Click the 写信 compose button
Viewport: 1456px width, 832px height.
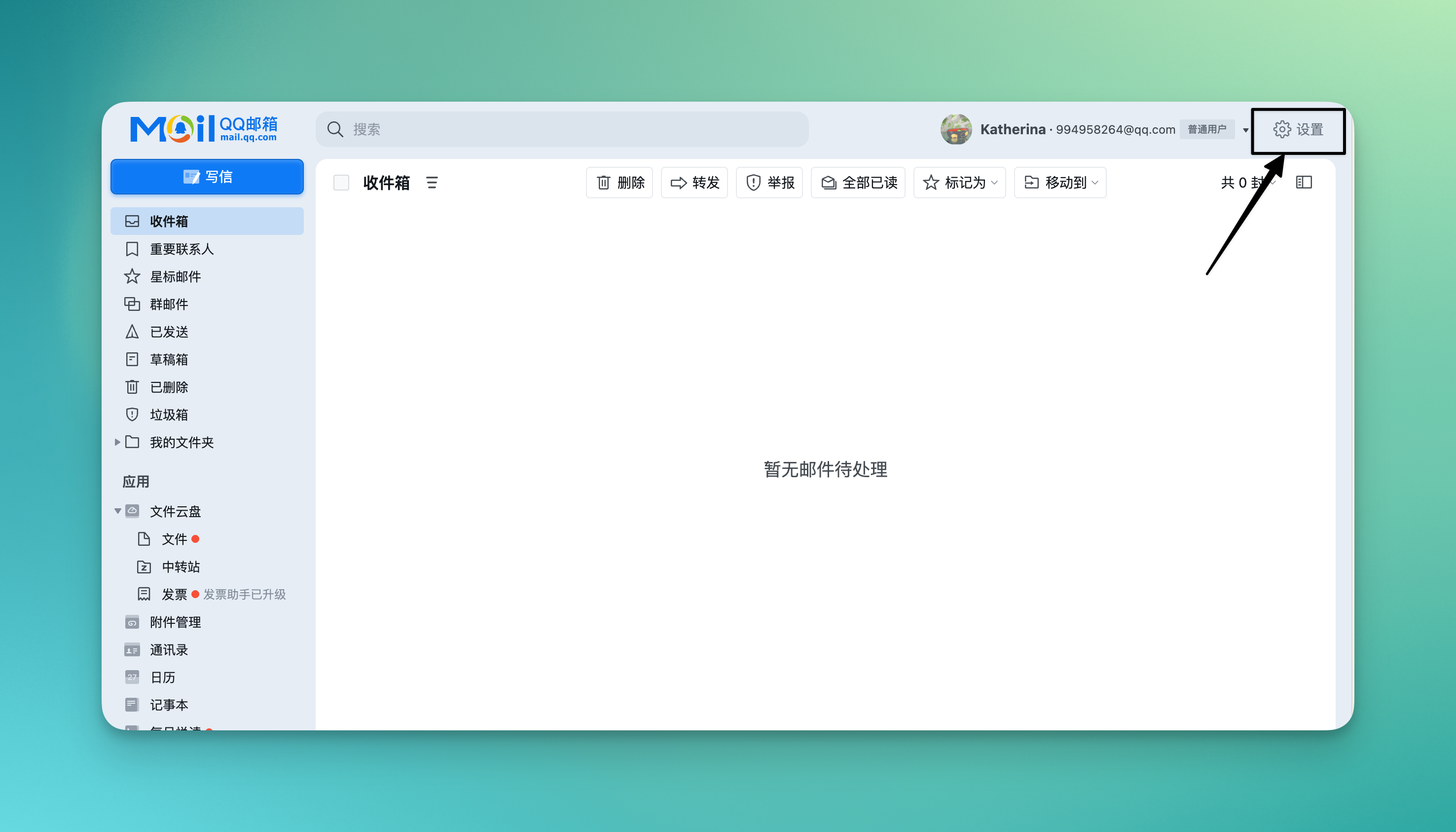coord(207,177)
